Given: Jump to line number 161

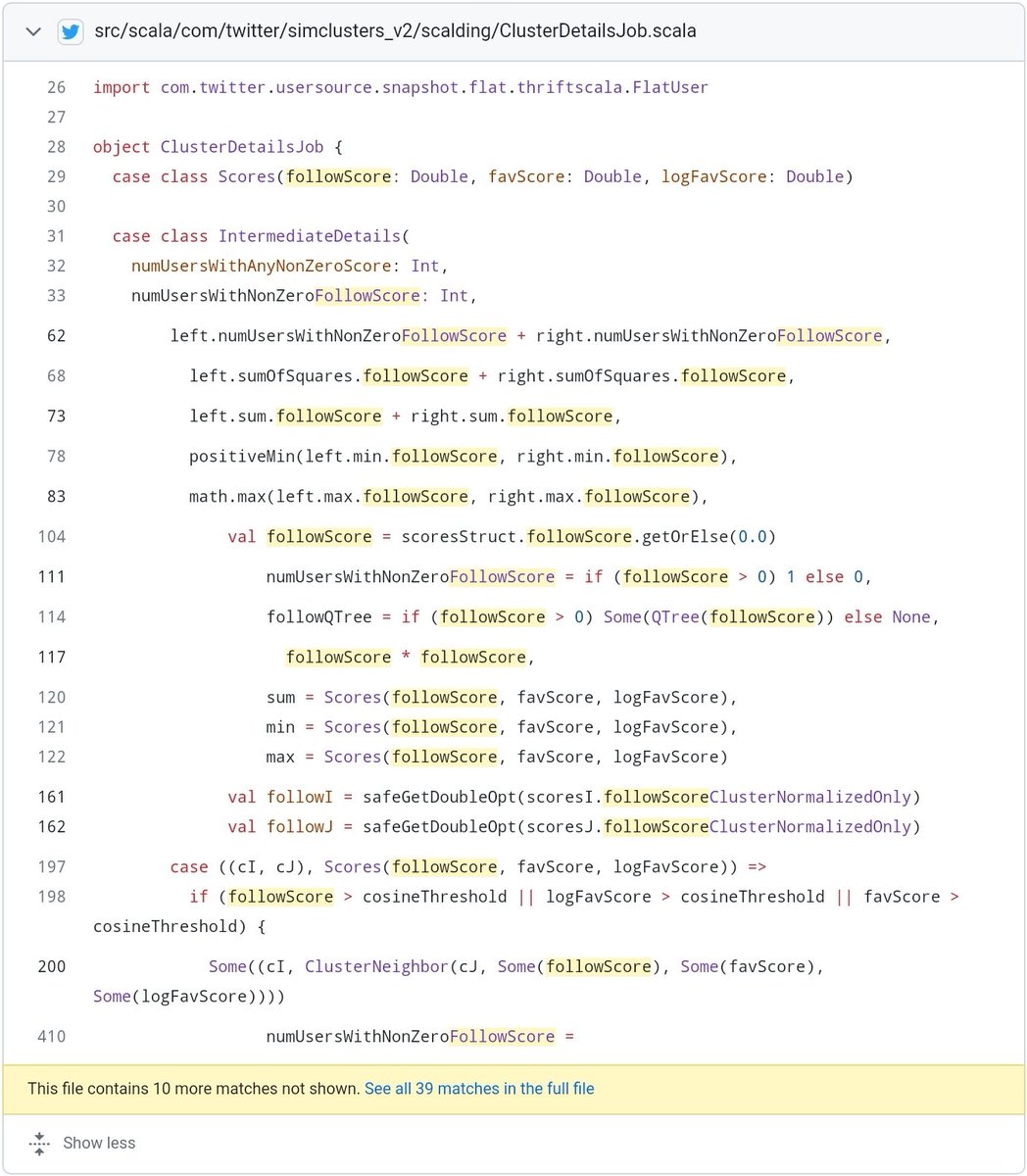Looking at the screenshot, I should tap(52, 797).
